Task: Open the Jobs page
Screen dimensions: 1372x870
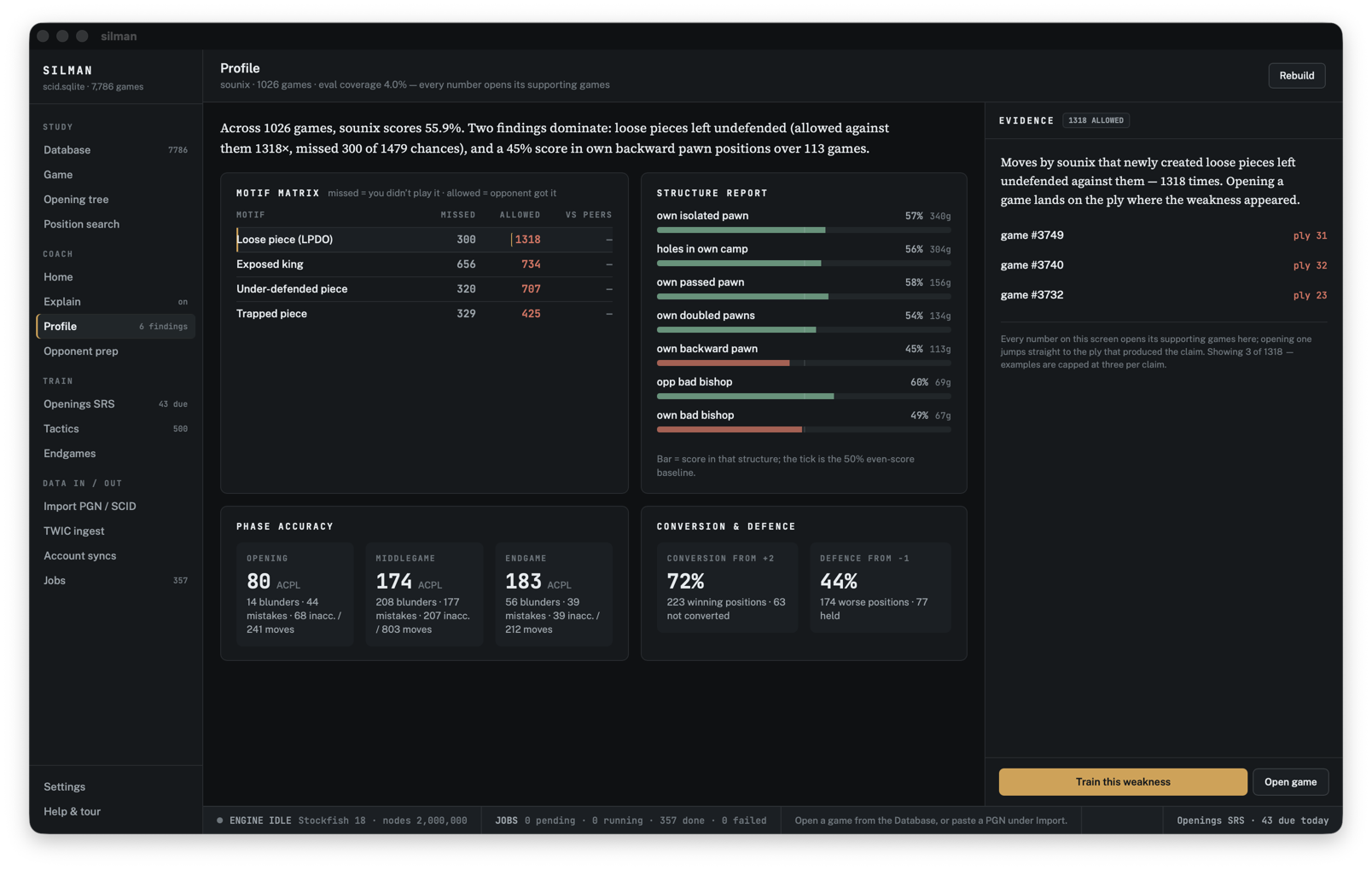Action: [115, 581]
